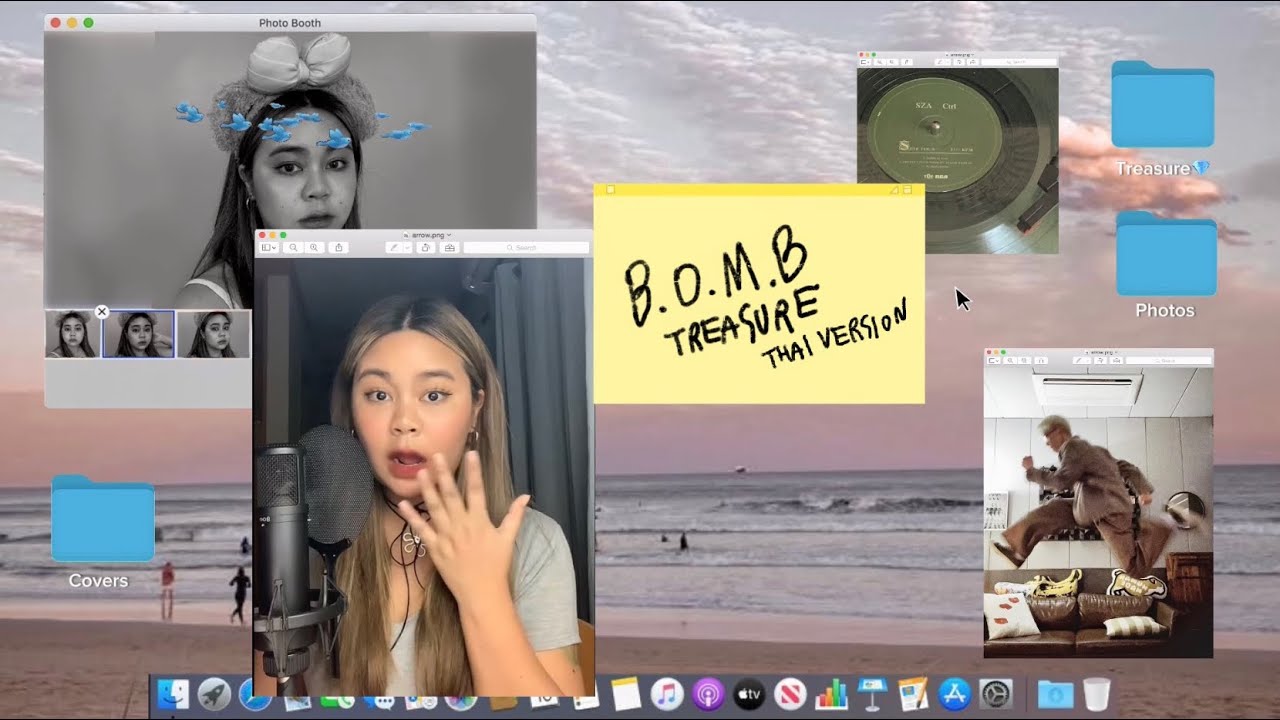Open Podcasts from the Dock
The width and height of the screenshot is (1280, 720).
coord(708,694)
